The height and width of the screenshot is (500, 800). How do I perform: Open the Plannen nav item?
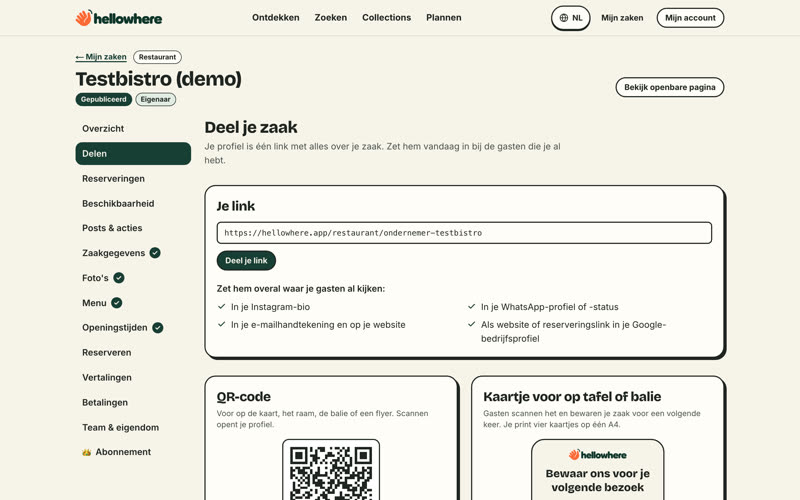[x=443, y=17]
